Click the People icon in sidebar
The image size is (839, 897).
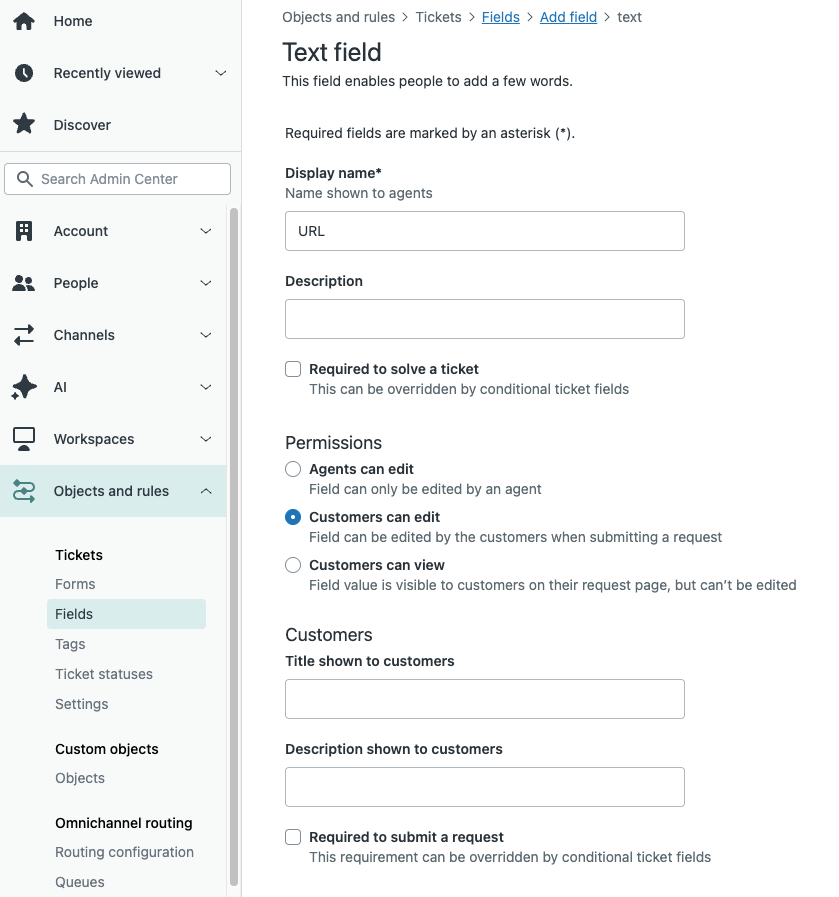click(24, 283)
